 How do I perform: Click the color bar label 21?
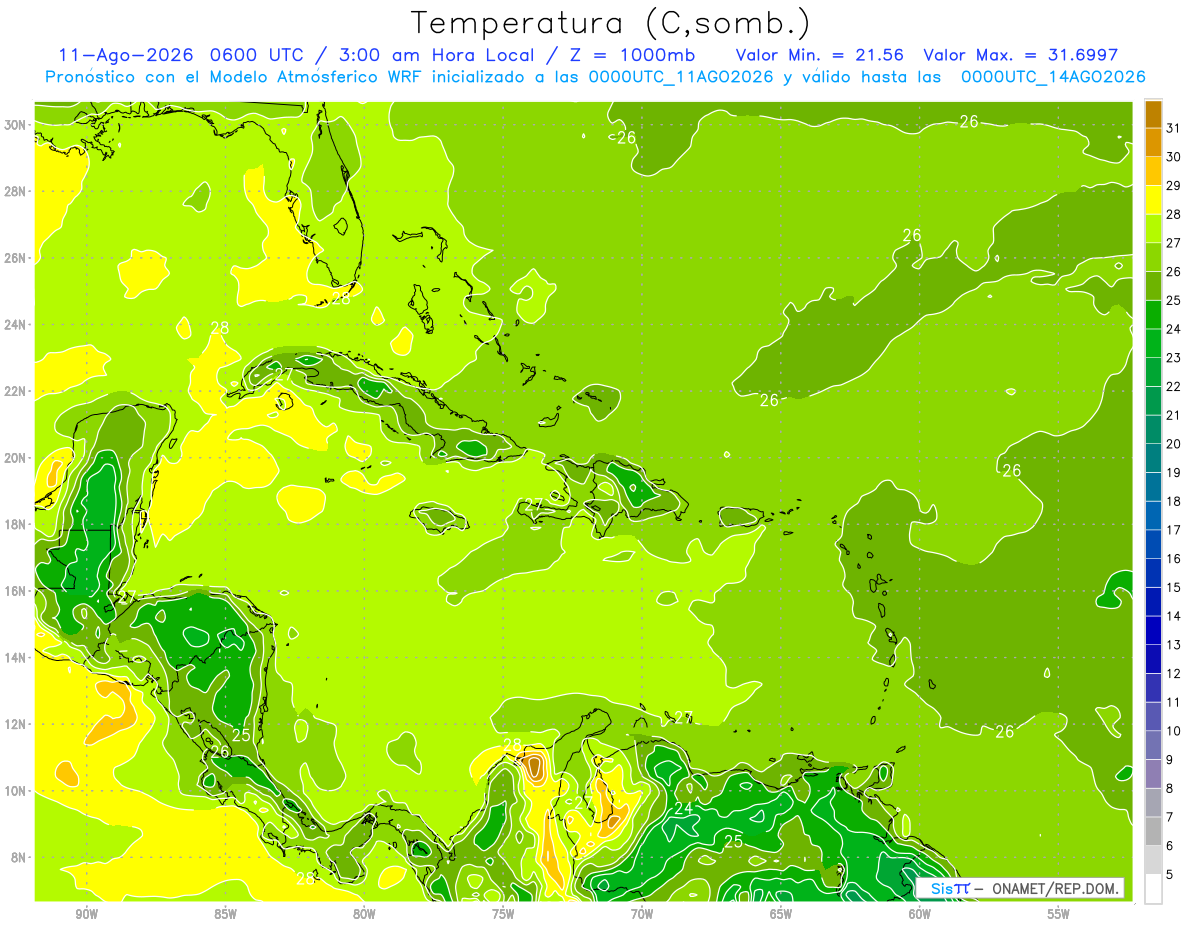click(1174, 415)
